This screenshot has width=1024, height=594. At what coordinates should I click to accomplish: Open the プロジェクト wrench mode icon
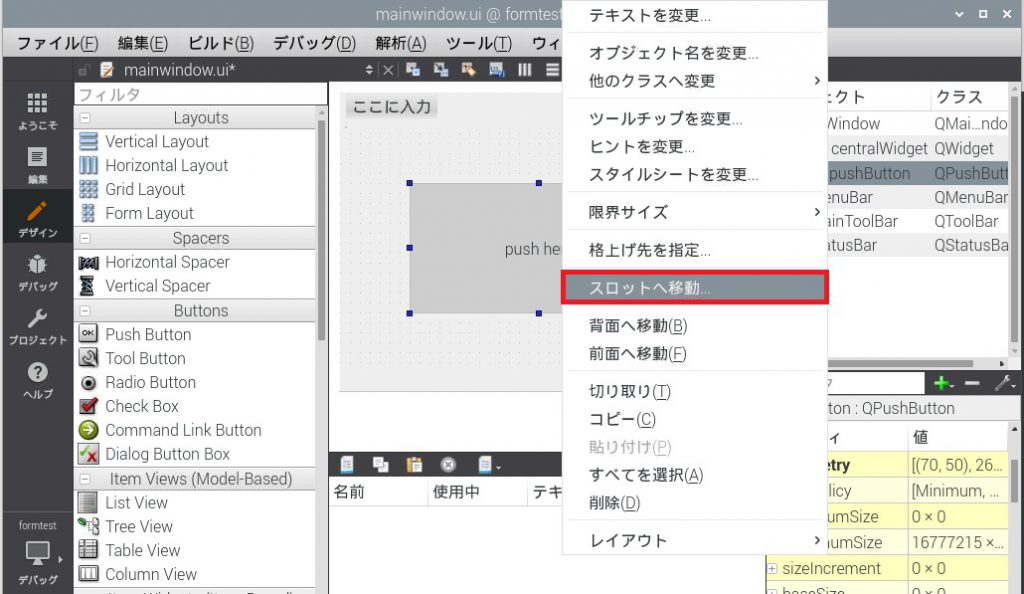coord(37,325)
